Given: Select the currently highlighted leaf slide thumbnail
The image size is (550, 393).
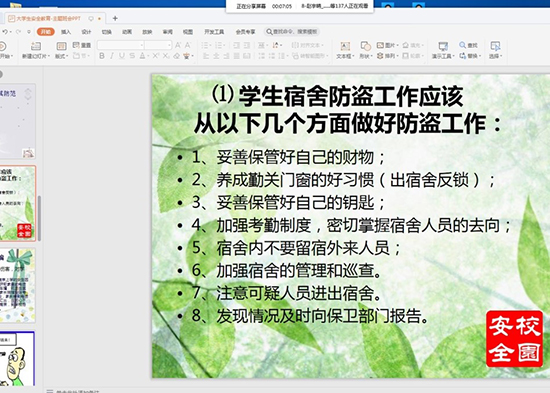Looking at the screenshot, I should point(18,203).
